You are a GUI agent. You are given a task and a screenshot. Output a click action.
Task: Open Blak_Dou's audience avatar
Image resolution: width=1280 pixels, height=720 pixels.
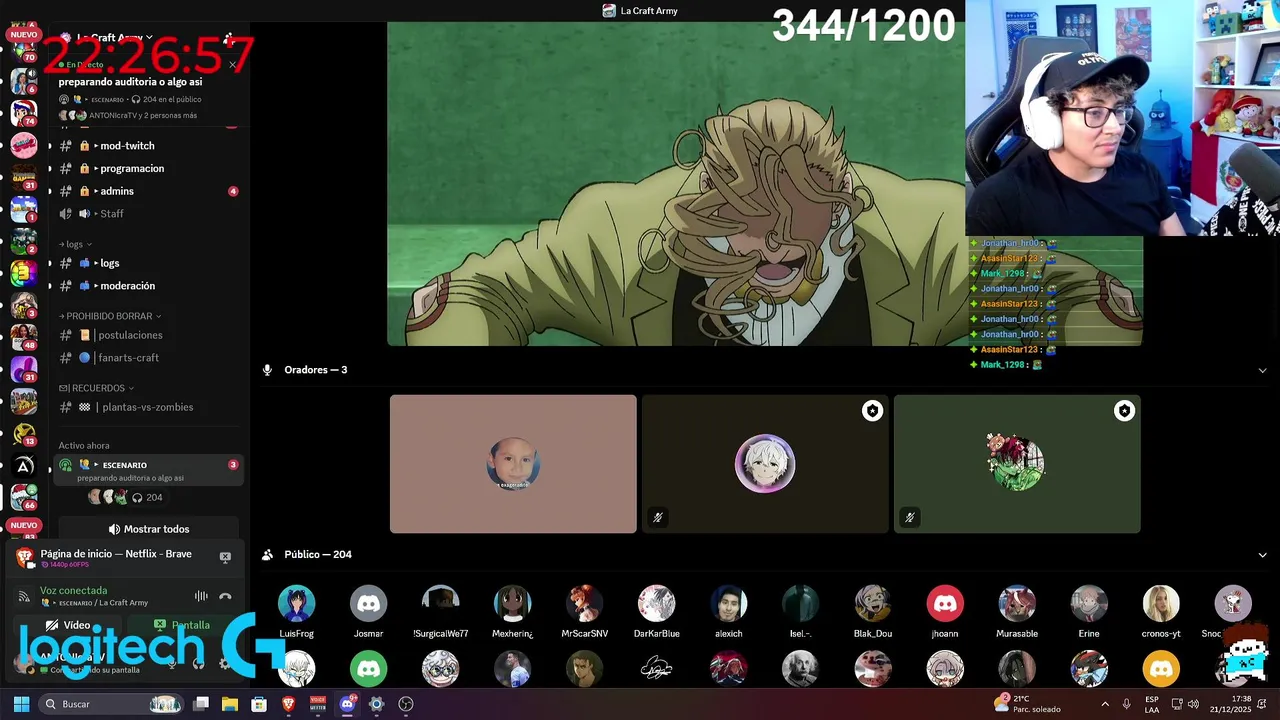pyautogui.click(x=873, y=603)
